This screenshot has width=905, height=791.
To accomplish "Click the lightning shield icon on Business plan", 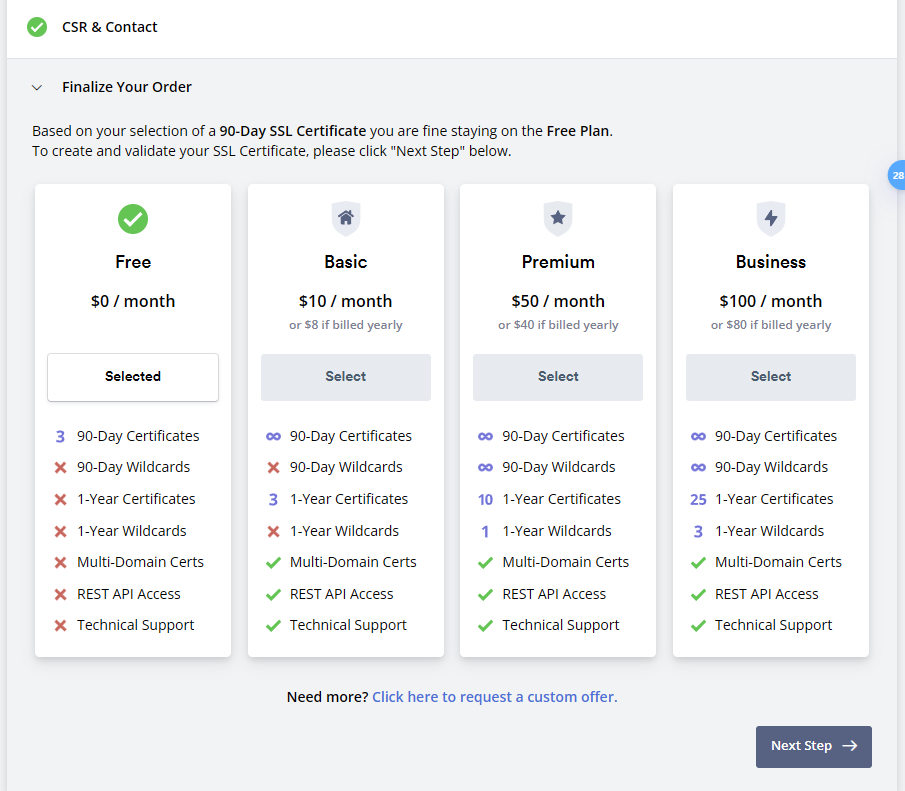I will point(771,218).
